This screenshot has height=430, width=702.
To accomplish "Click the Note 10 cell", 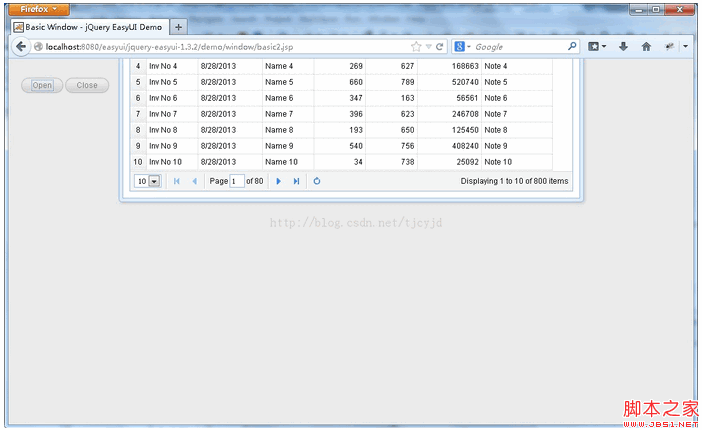I will pyautogui.click(x=517, y=162).
